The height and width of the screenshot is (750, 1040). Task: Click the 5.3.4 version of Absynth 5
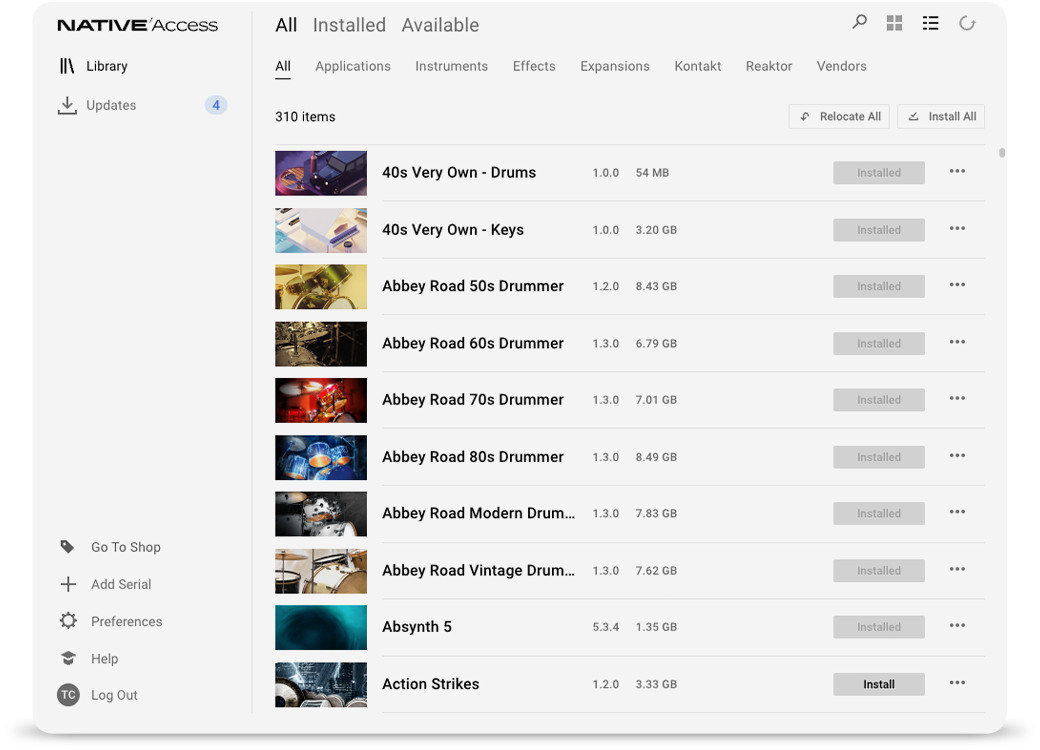click(606, 627)
